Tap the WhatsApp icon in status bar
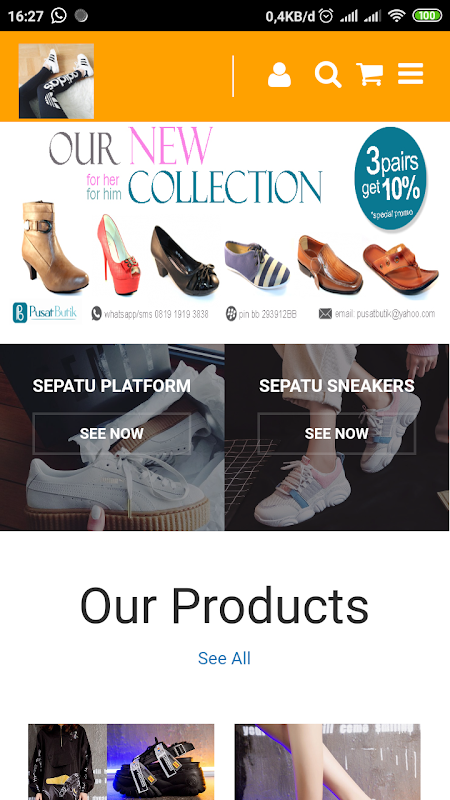This screenshot has height=800, width=450. 59,16
